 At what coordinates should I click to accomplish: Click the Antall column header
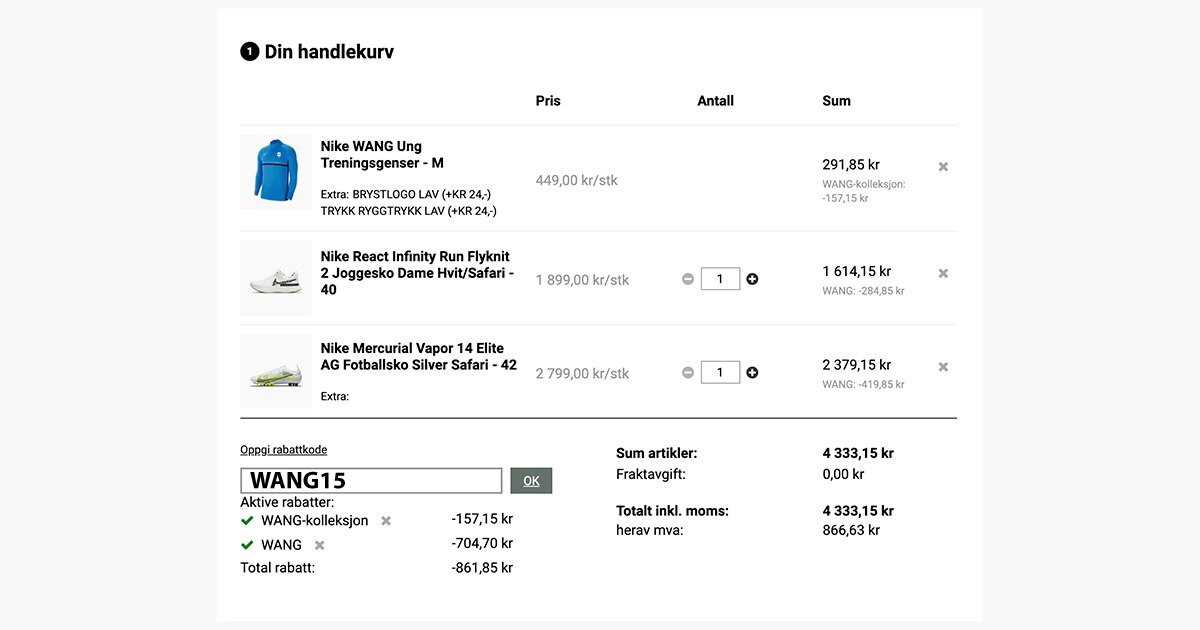[716, 101]
